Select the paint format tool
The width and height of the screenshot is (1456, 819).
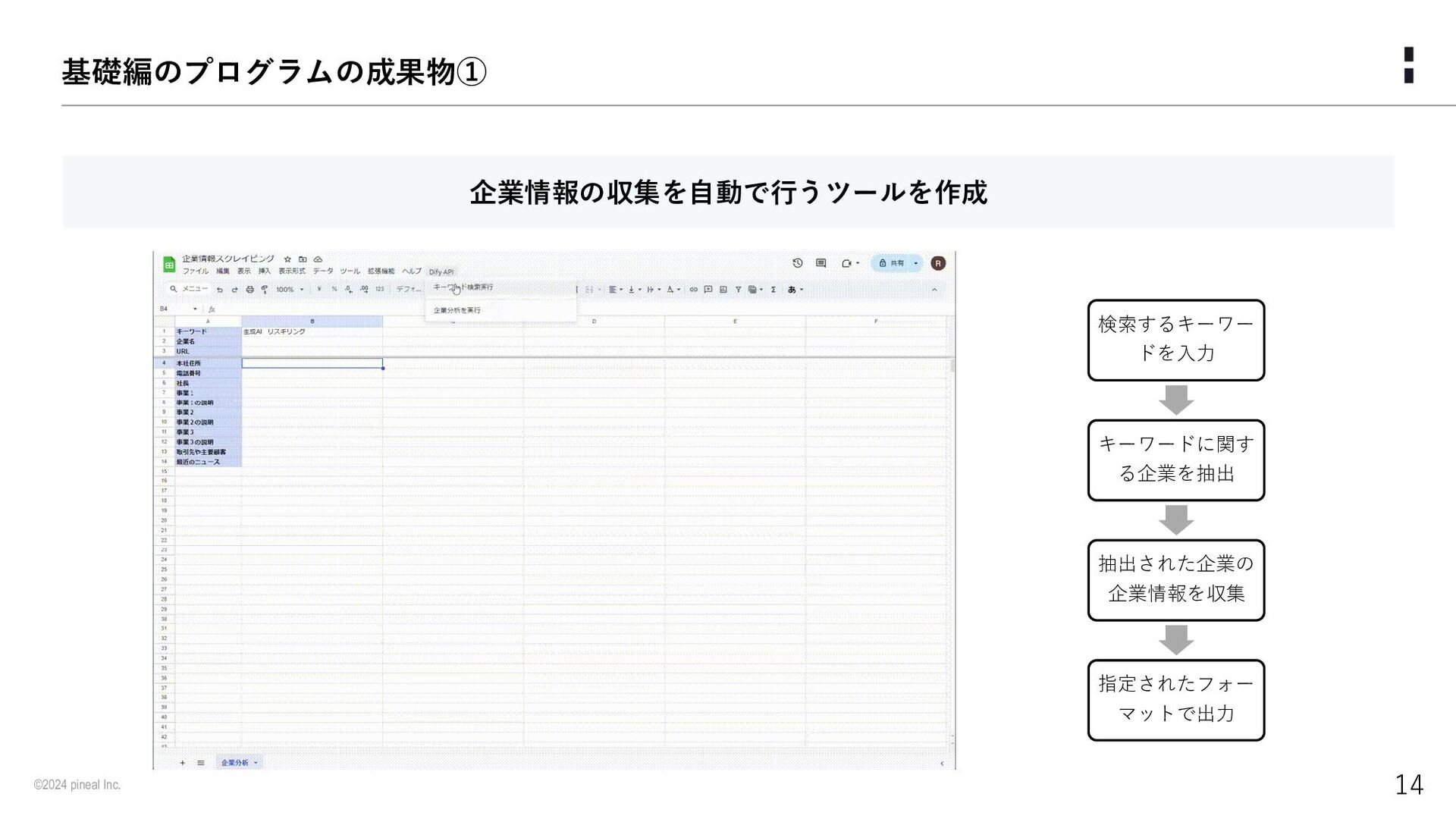coord(265,290)
